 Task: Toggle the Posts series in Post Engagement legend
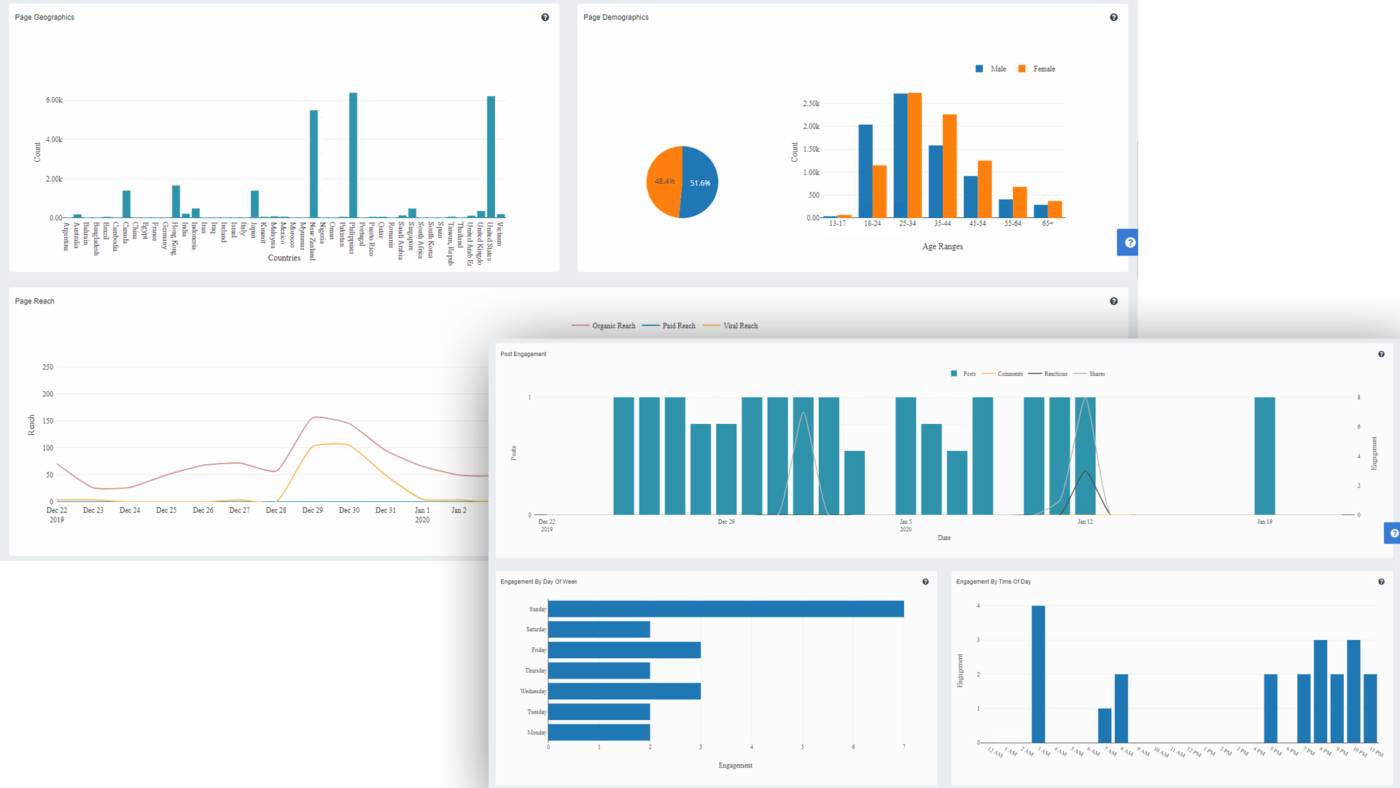pyautogui.click(x=964, y=374)
